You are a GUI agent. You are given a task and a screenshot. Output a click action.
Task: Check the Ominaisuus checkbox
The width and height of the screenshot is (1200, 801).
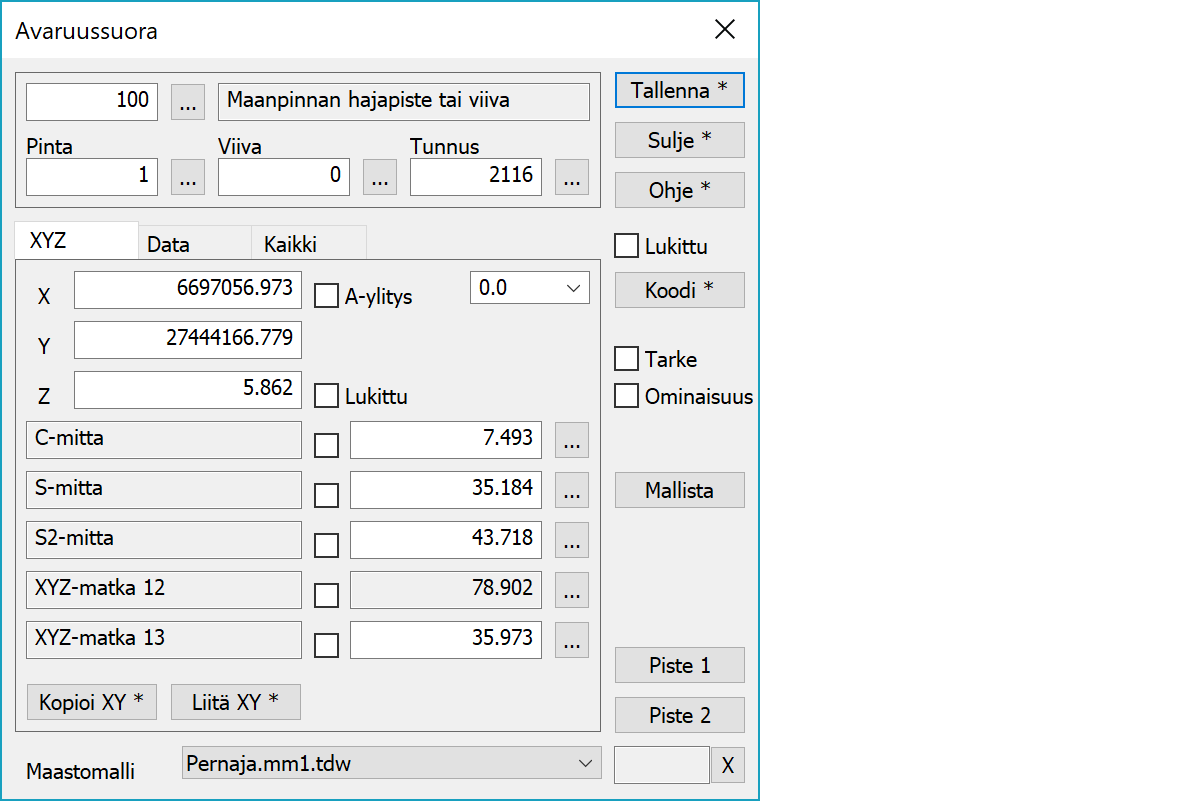[627, 396]
